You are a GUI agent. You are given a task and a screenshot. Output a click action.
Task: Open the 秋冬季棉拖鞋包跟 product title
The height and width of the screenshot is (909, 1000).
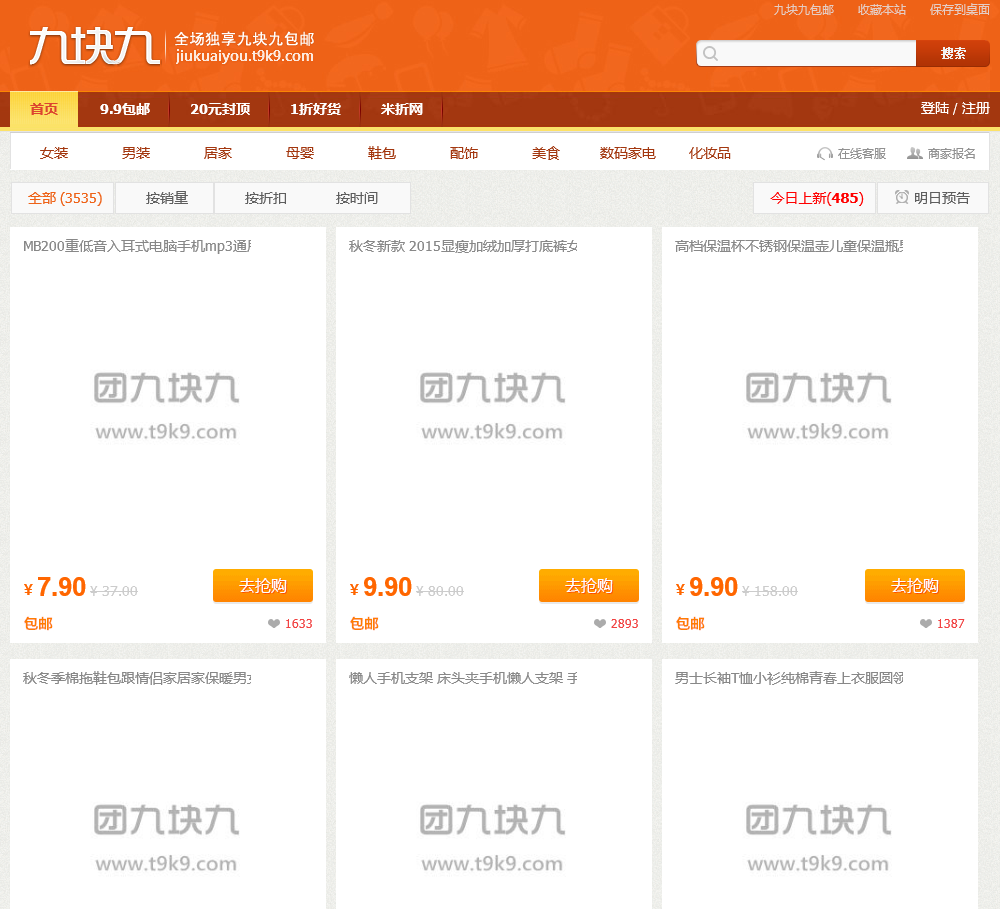(137, 678)
